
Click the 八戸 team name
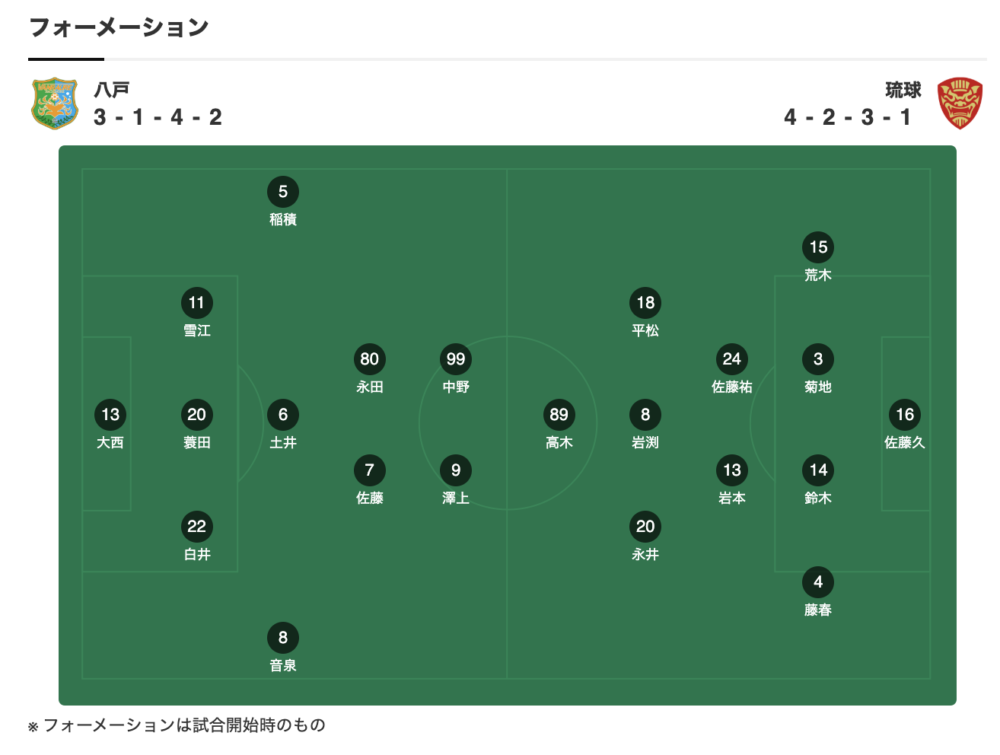click(x=112, y=90)
